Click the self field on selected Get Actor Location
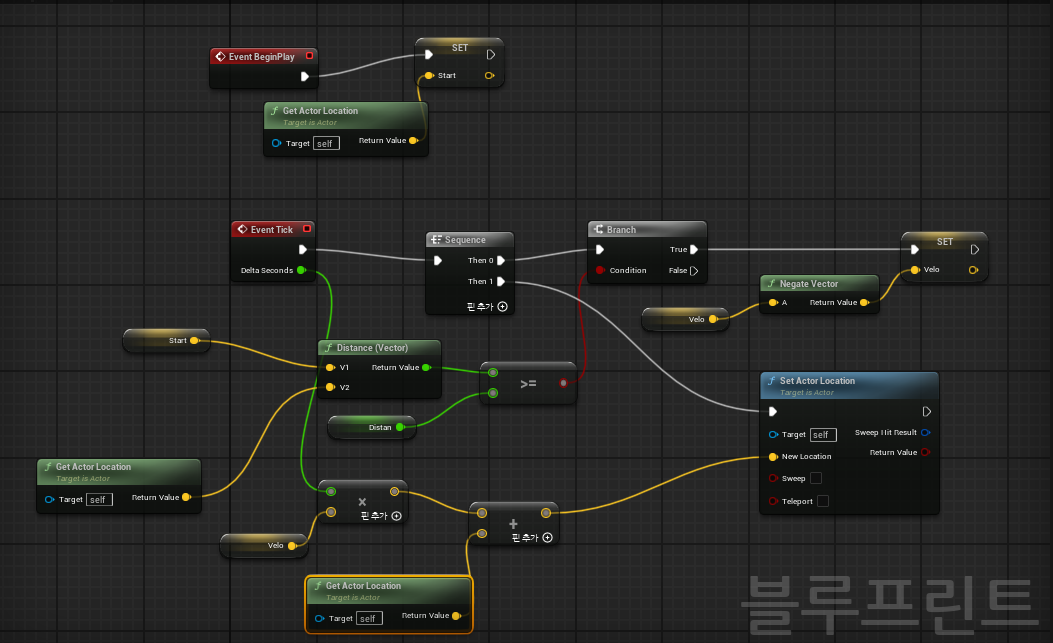 tap(369, 618)
